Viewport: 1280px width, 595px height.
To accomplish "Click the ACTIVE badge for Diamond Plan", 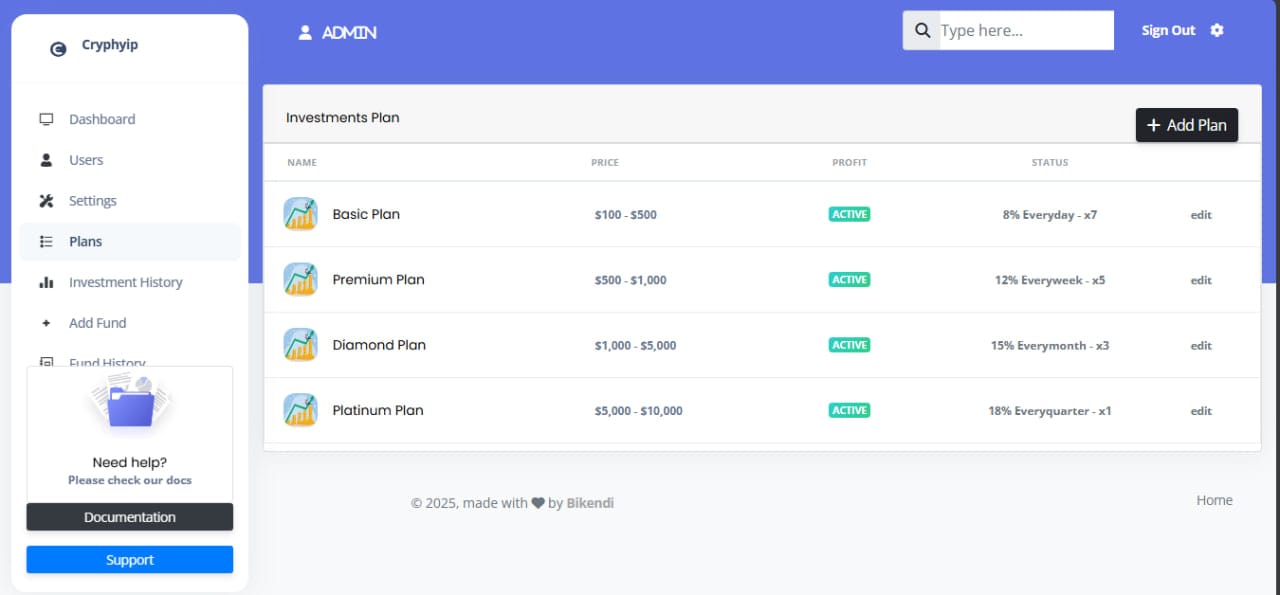I will pos(848,344).
